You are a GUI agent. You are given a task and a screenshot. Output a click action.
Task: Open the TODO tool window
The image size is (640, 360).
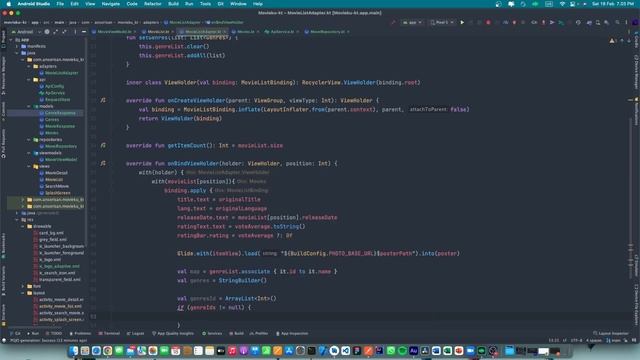(x=53, y=333)
